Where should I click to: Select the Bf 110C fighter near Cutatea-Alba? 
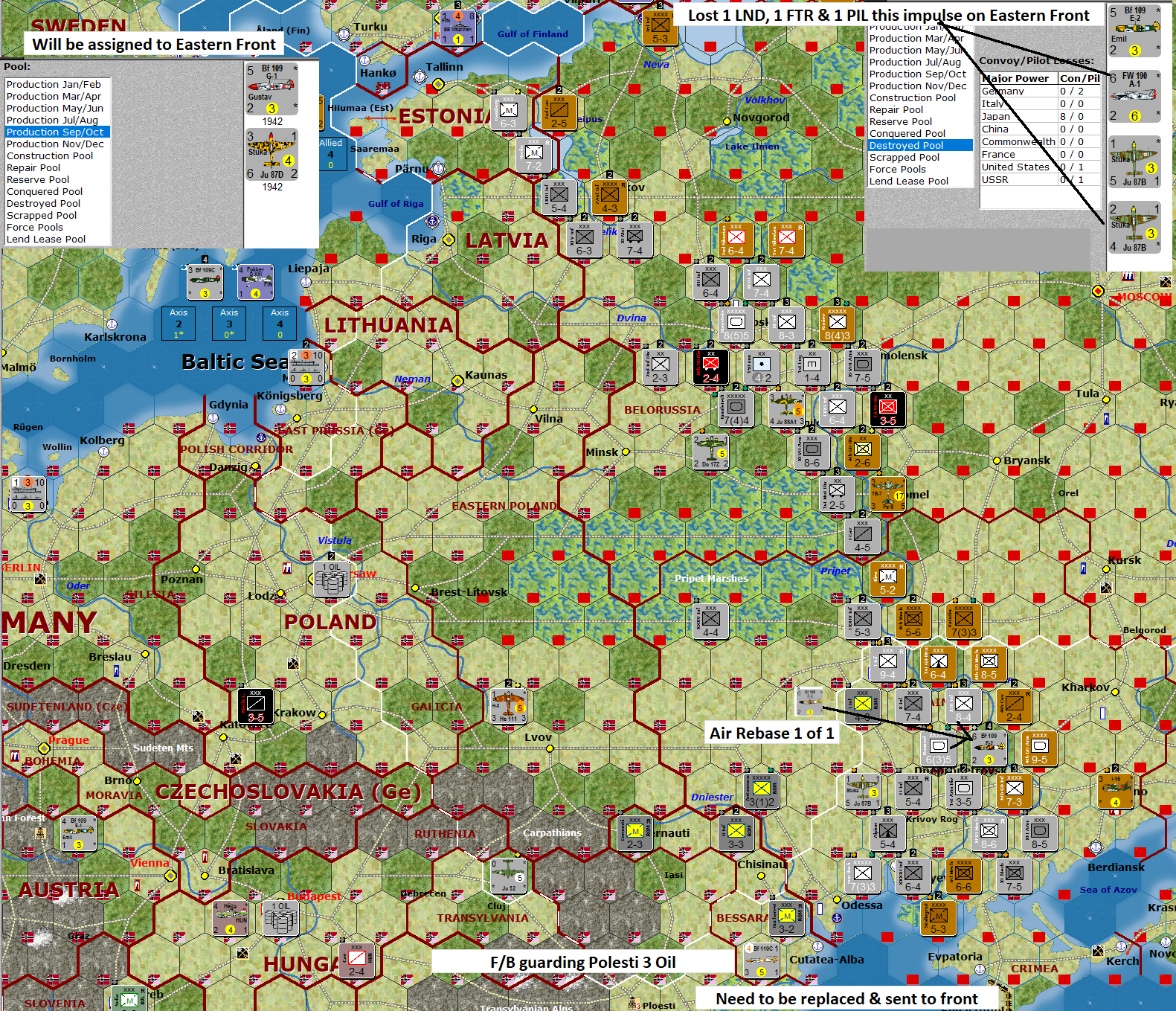click(x=761, y=960)
